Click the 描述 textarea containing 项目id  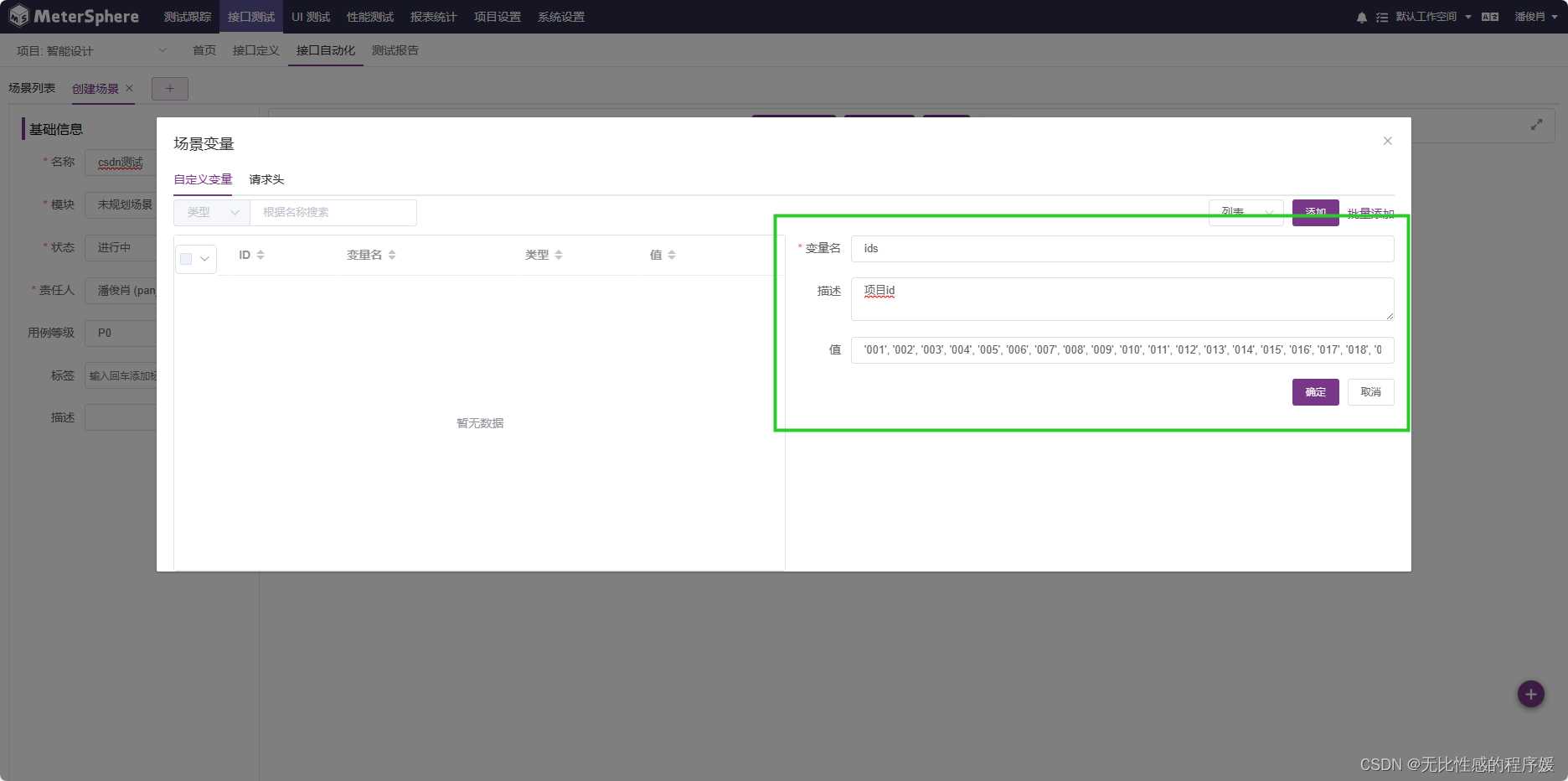tap(1122, 299)
